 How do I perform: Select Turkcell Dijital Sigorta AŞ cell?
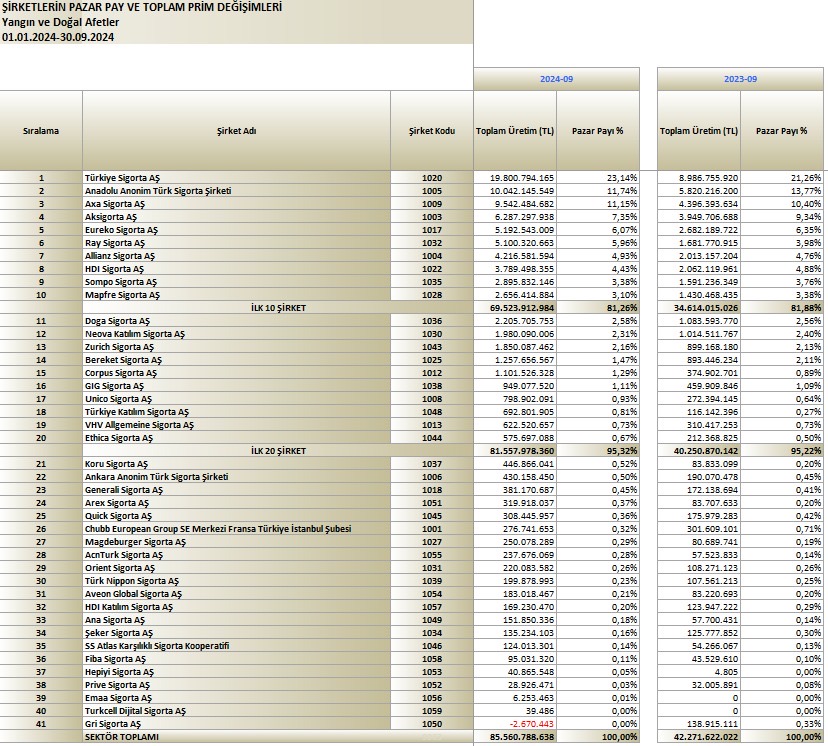(x=236, y=711)
